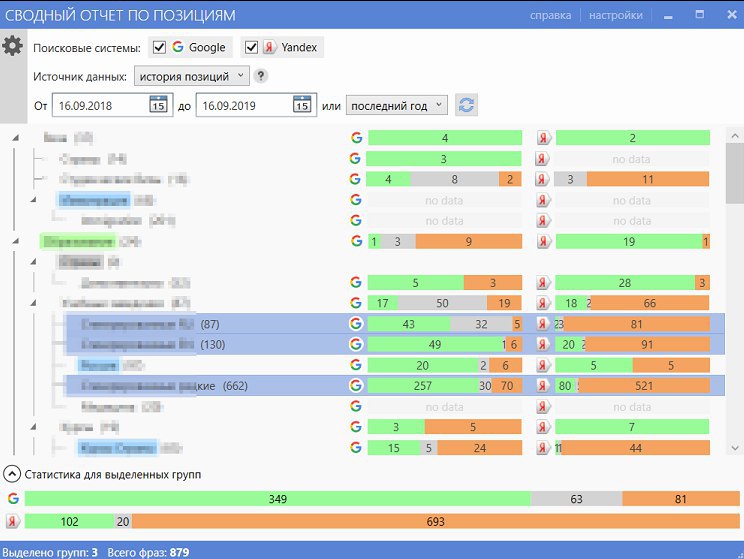Screen dimensions: 744x559
Task: Toggle the Yandex search engine checkbox
Action: pyautogui.click(x=251, y=47)
